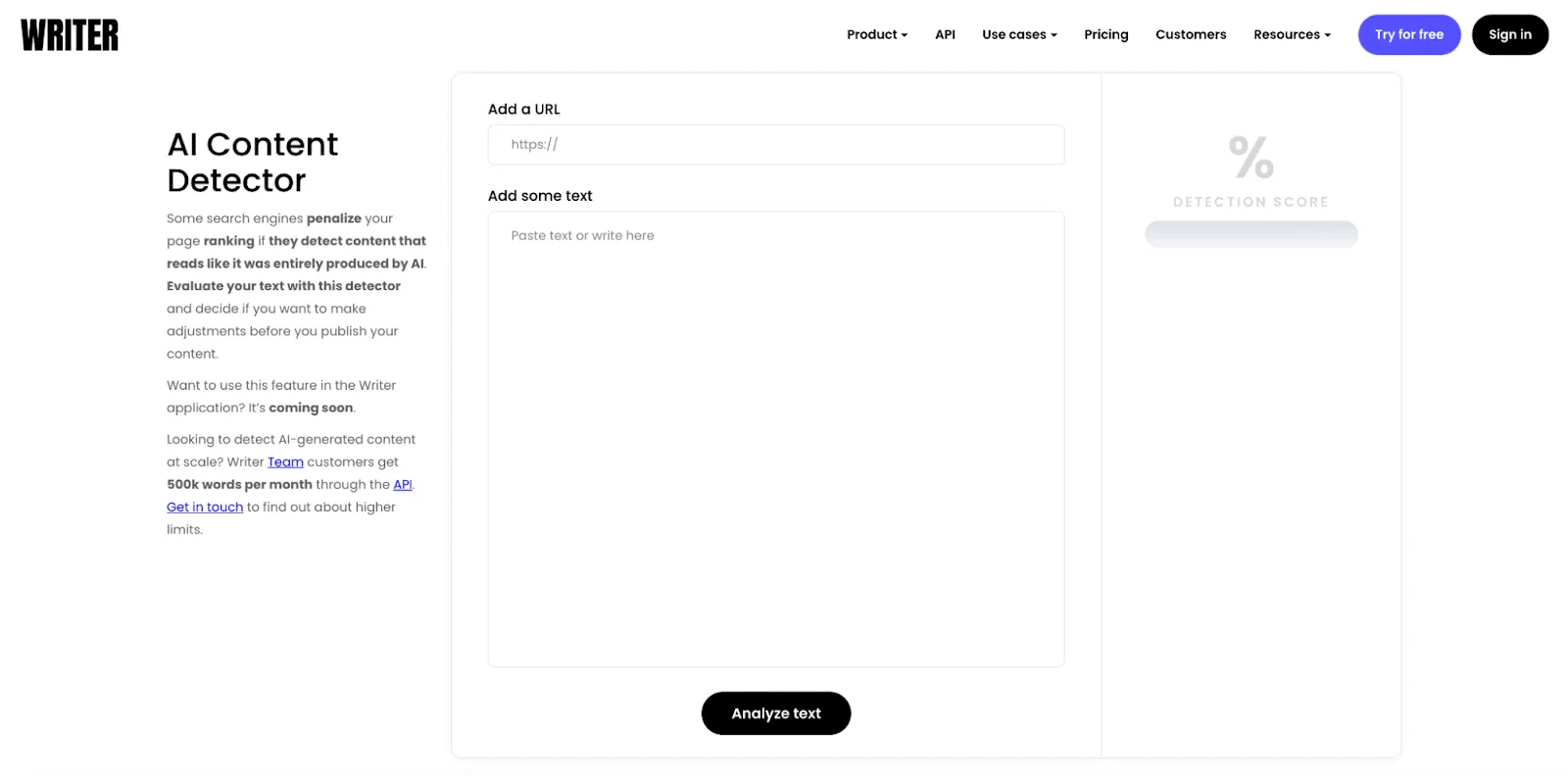
Task: Click the Try for free button
Action: point(1408,34)
